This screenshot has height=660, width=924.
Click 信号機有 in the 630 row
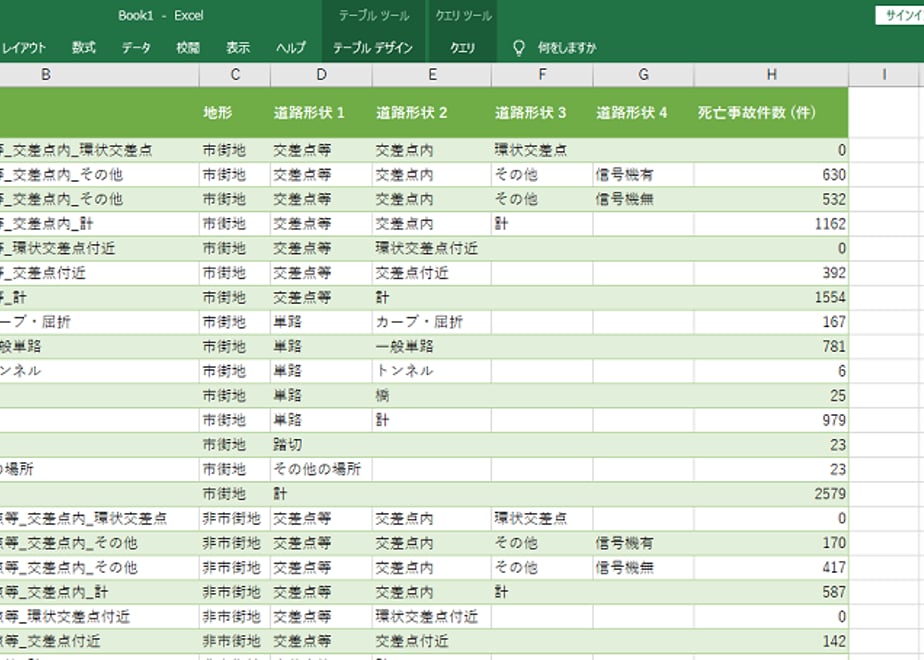[644, 175]
